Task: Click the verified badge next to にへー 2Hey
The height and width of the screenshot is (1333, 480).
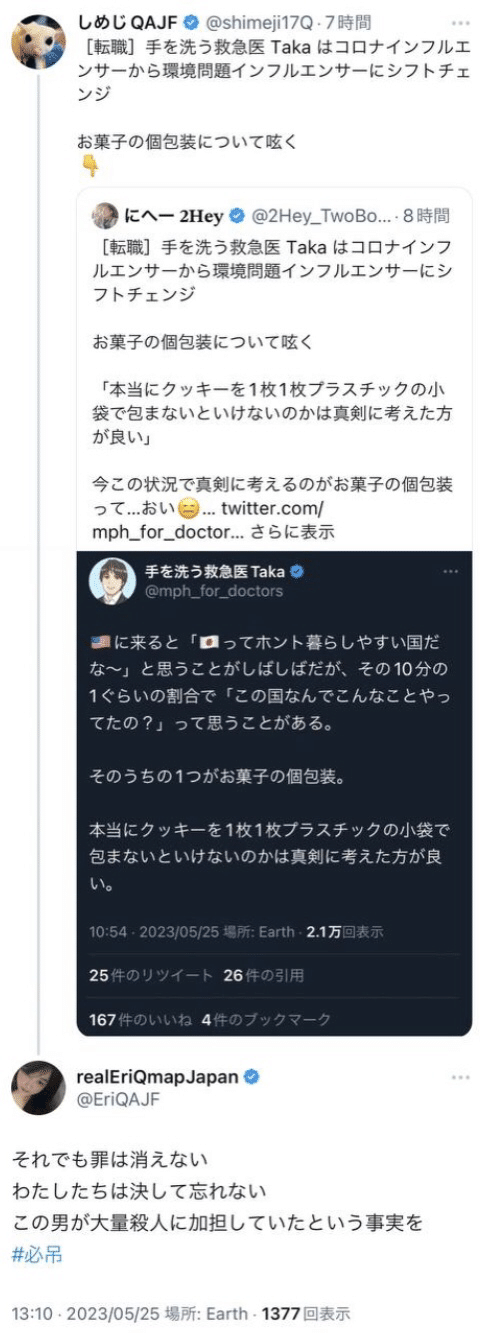Action: tap(237, 215)
